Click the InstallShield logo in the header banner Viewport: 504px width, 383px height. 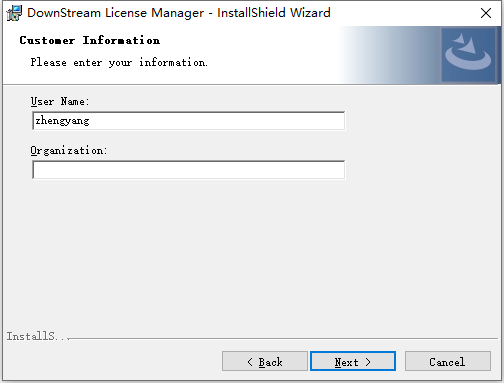468,55
